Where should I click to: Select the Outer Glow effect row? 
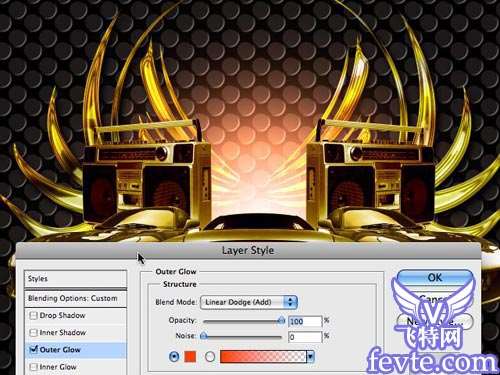point(76,350)
